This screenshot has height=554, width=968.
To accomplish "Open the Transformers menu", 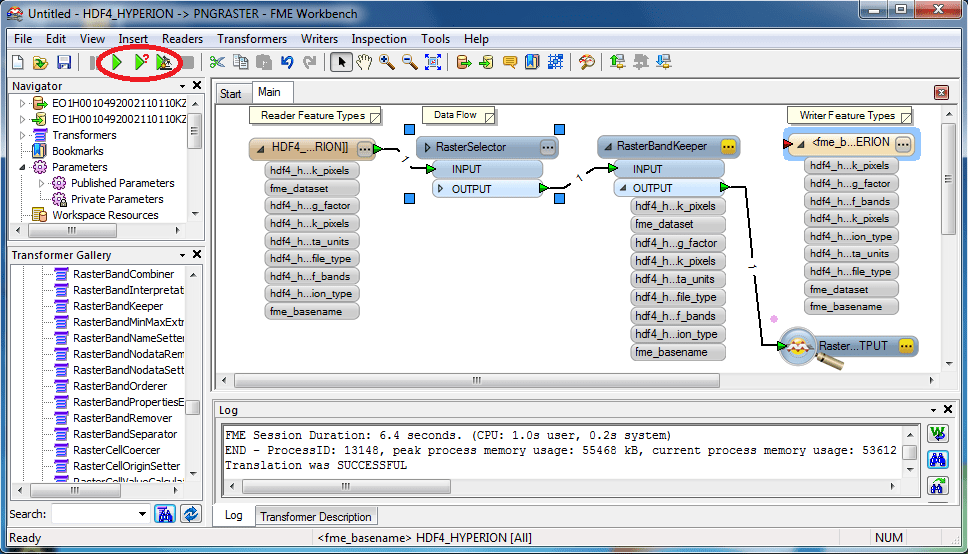I will click(252, 39).
